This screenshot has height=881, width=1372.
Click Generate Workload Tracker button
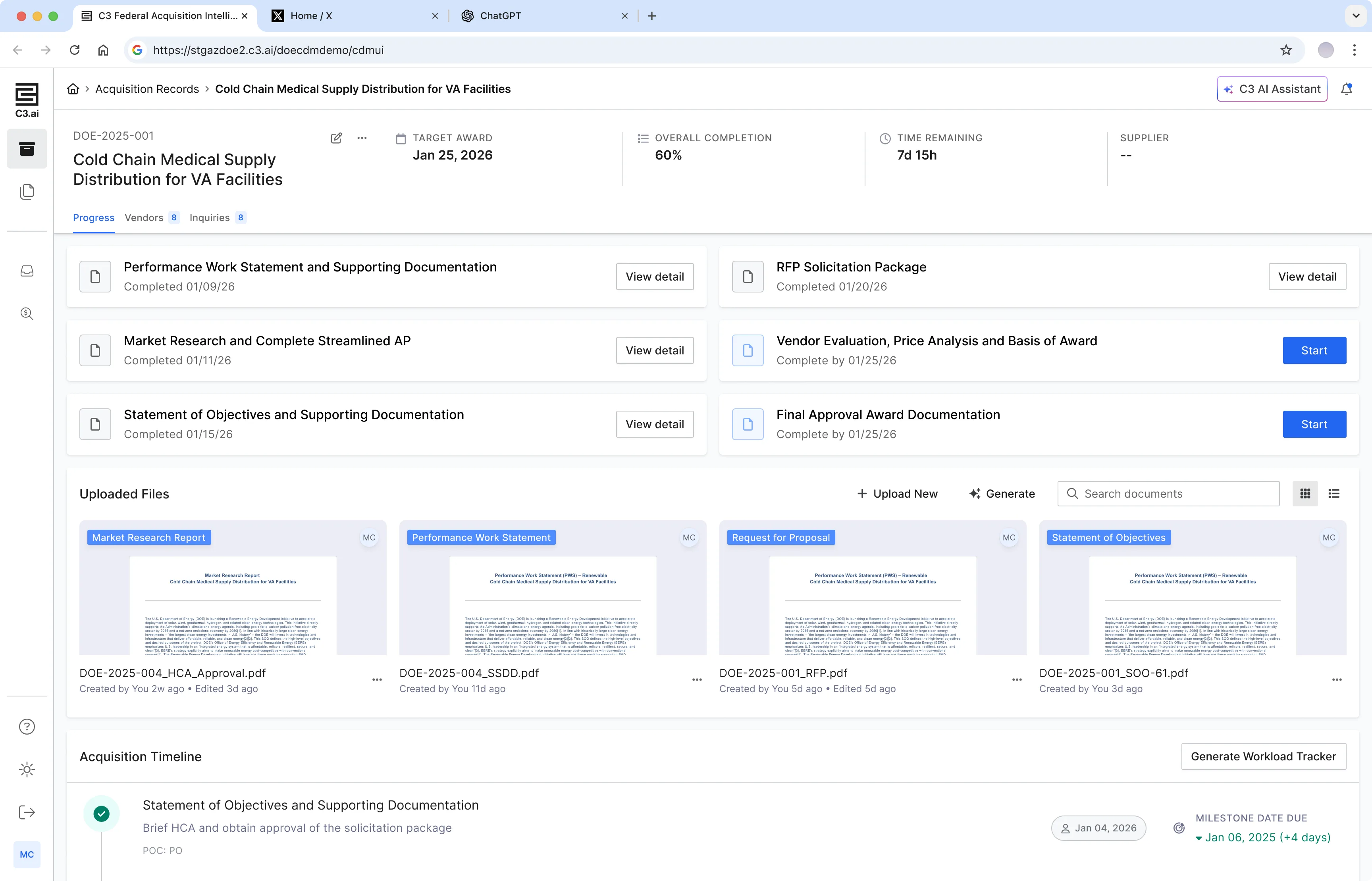click(1263, 756)
